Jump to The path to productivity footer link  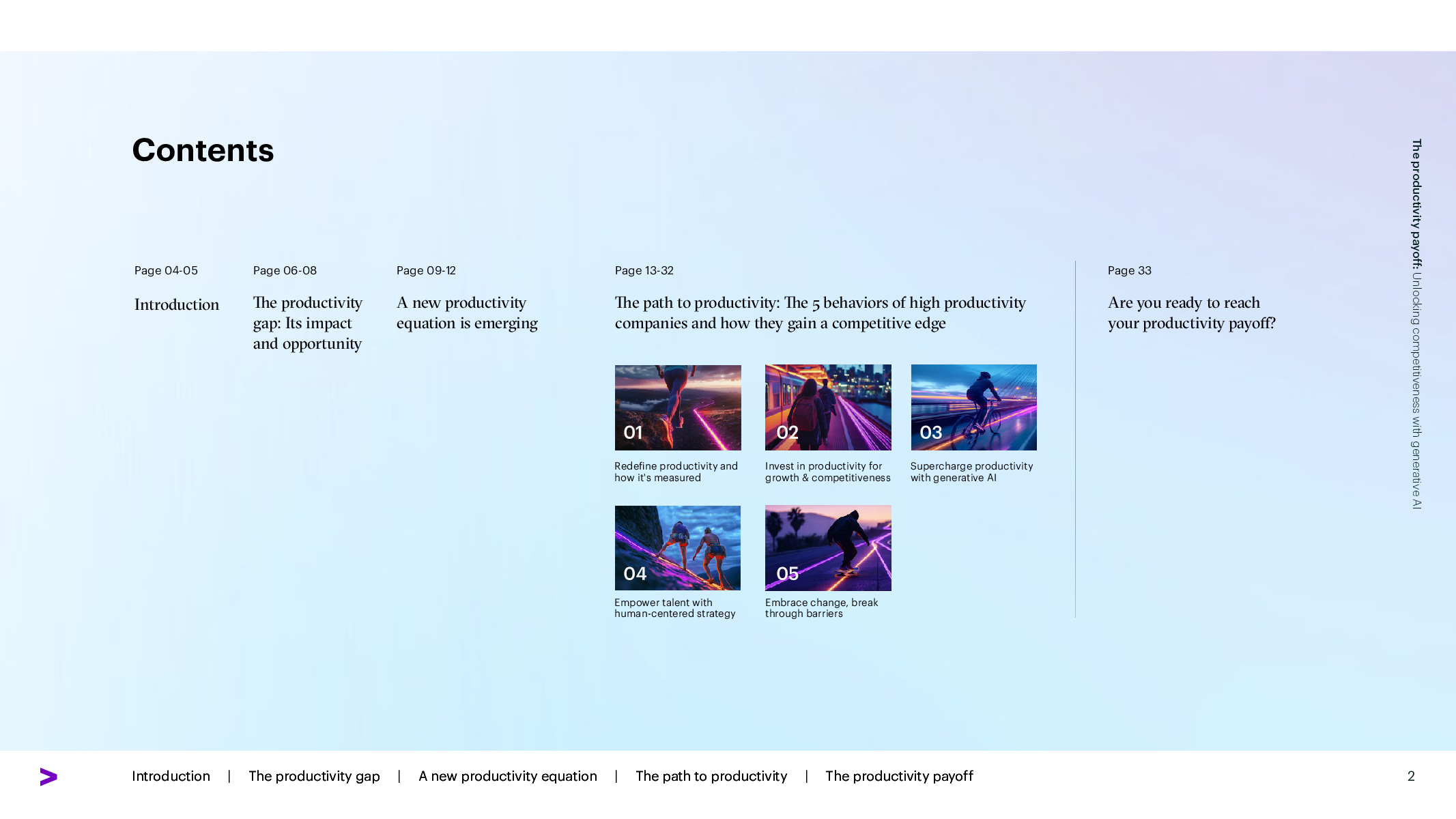pos(711,776)
